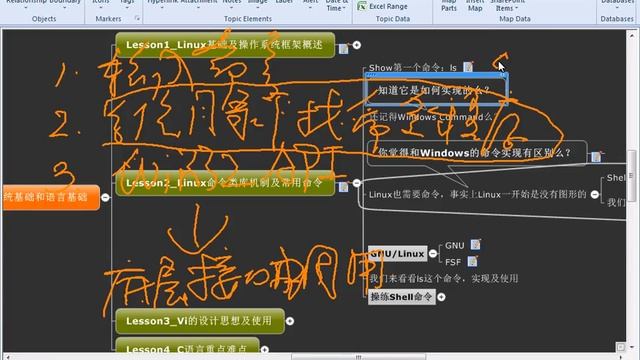Screen dimensions: 640x360
Task: Select GNU/Linux topic box
Action: [398, 254]
